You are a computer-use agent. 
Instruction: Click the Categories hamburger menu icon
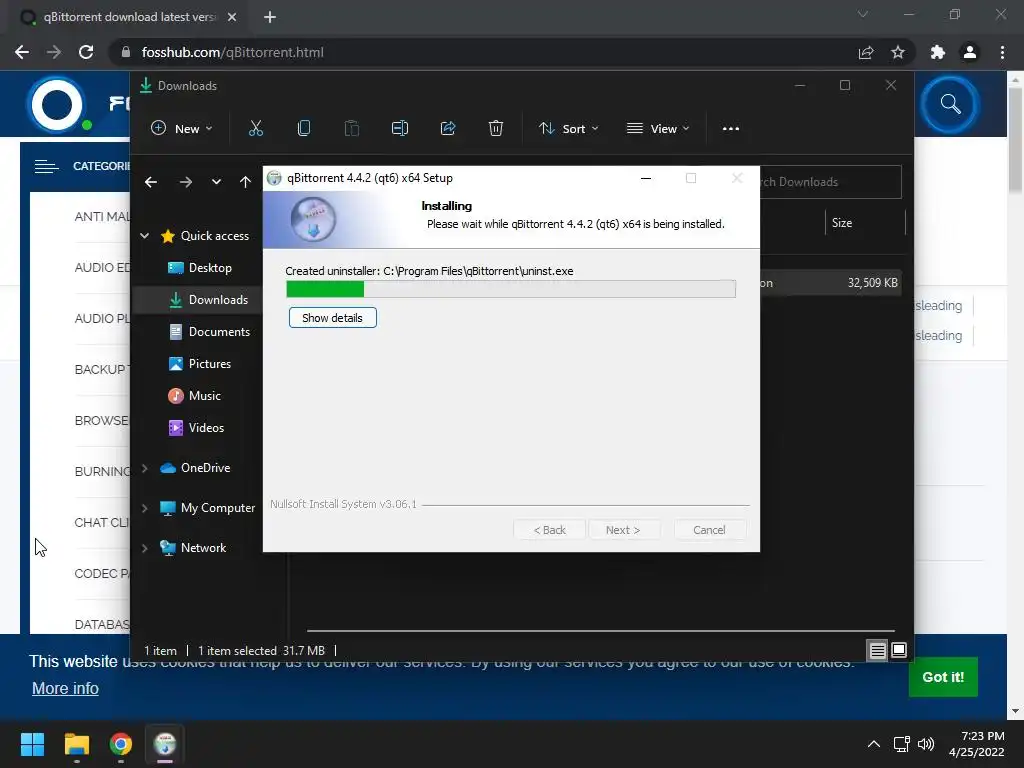pyautogui.click(x=46, y=167)
